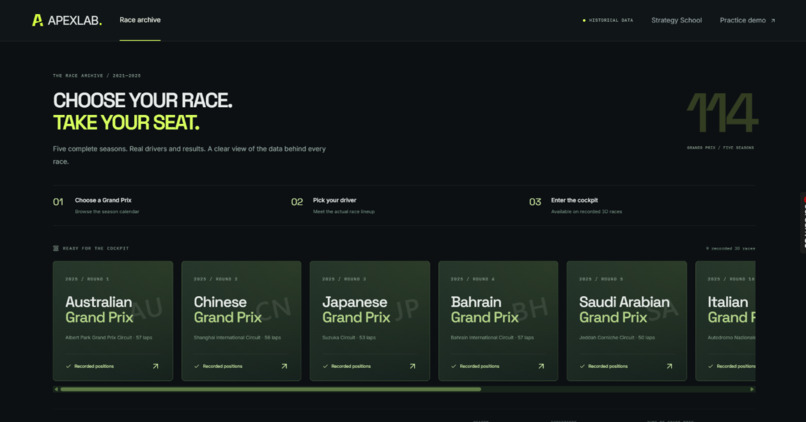Click the checkmark on the Saudi Arabian card

582,366
